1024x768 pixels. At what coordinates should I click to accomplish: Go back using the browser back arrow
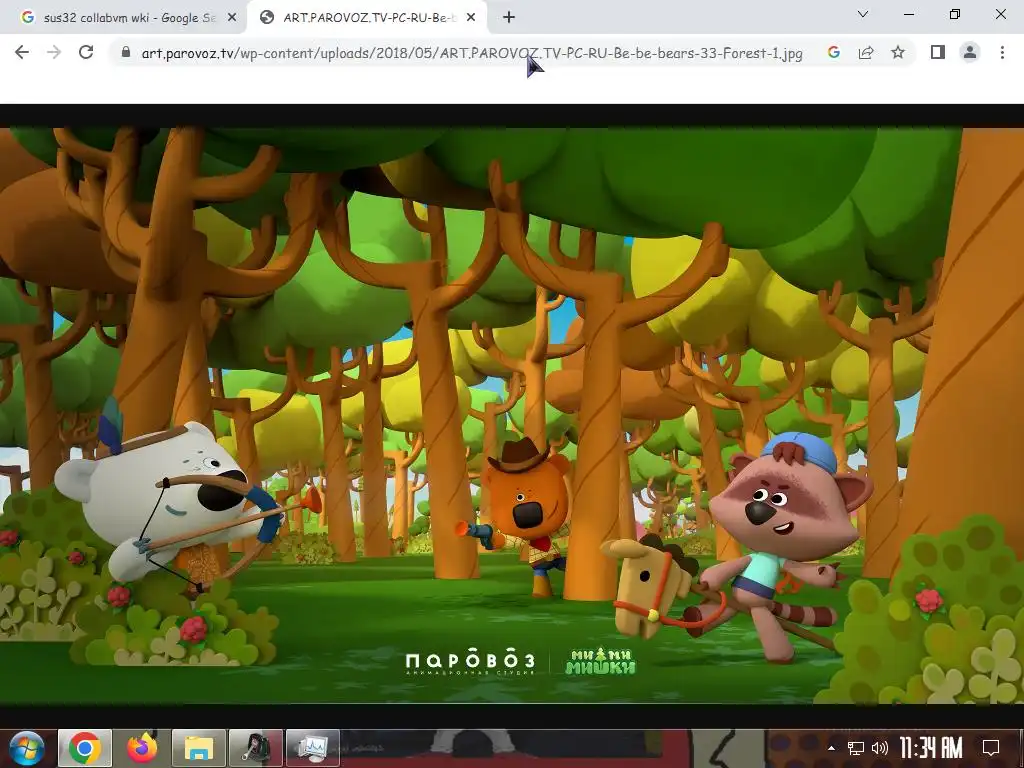pos(22,52)
